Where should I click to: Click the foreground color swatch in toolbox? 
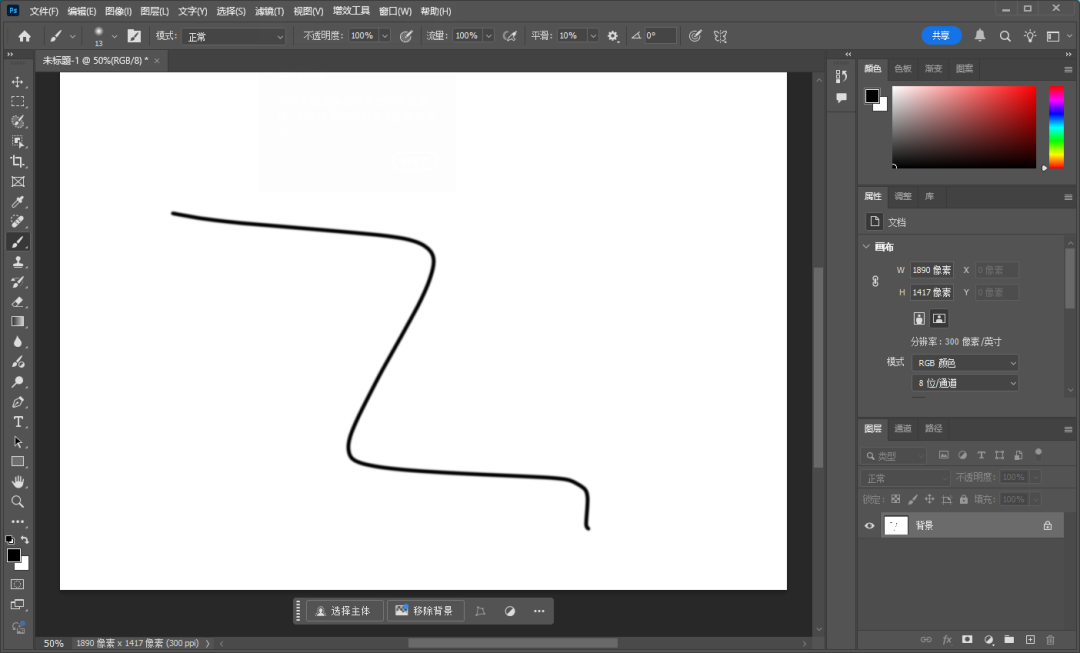tap(14, 555)
